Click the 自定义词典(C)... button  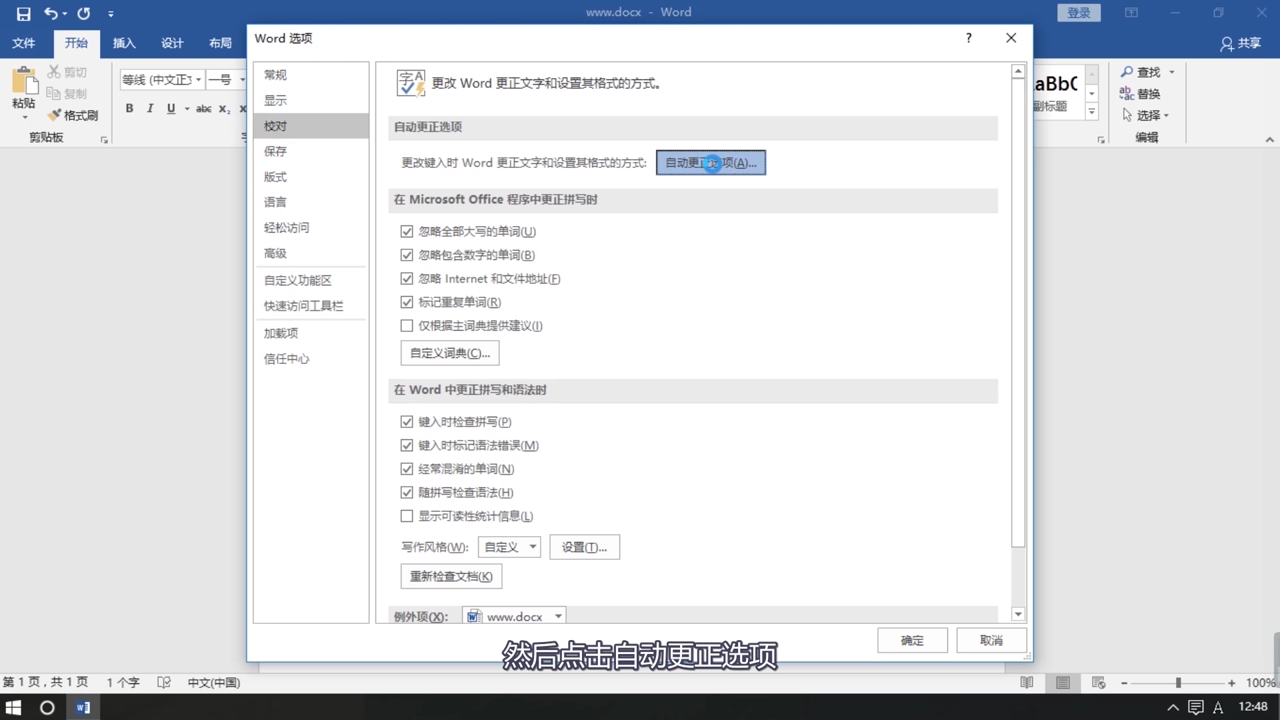(450, 353)
